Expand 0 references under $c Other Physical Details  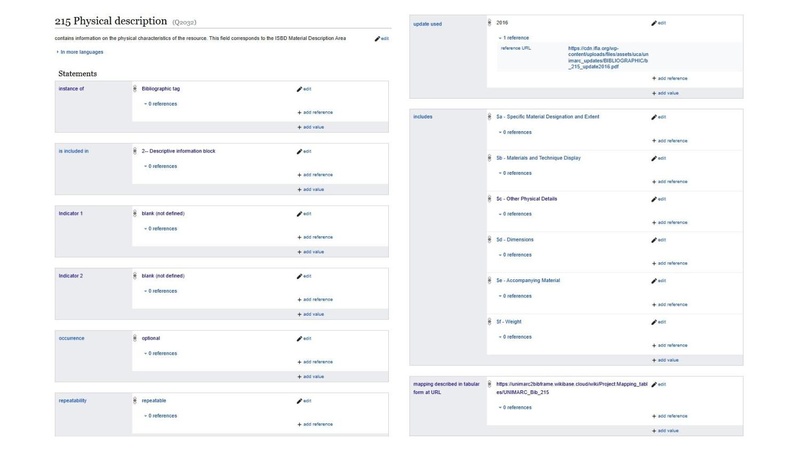[x=515, y=214]
